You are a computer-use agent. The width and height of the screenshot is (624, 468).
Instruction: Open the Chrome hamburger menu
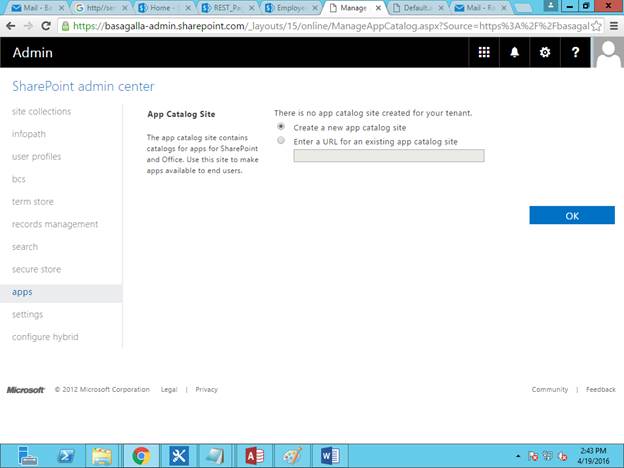click(614, 26)
